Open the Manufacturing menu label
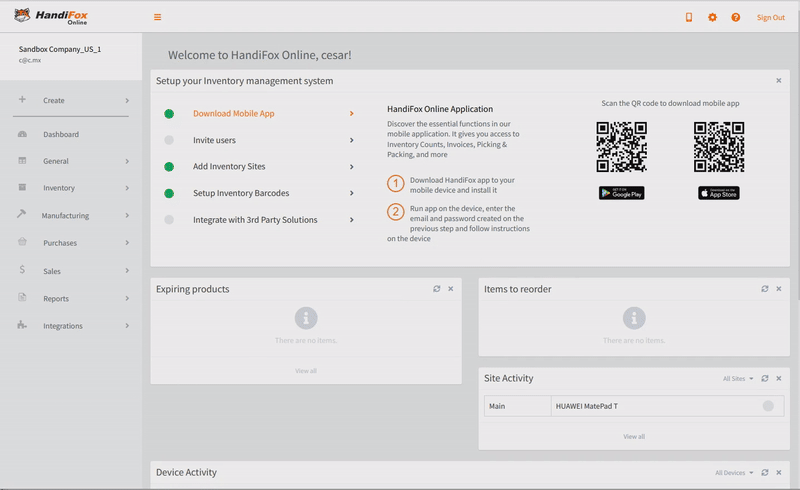This screenshot has width=800, height=490. [x=65, y=215]
